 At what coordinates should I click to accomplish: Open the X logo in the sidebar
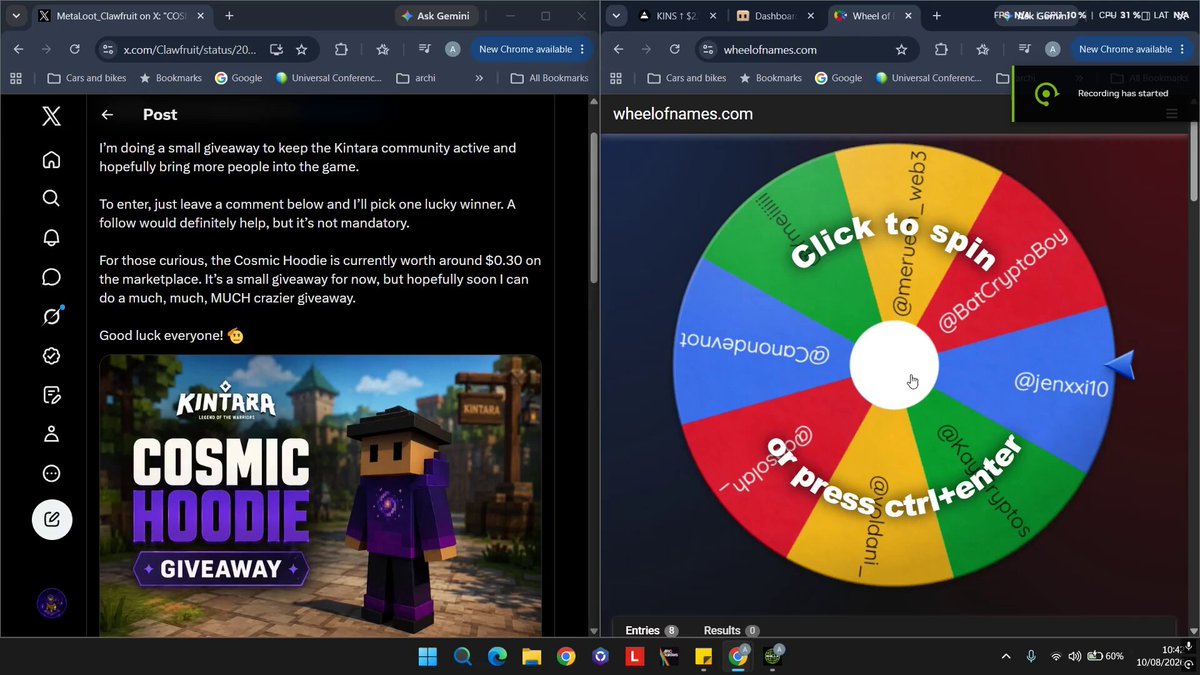point(51,116)
